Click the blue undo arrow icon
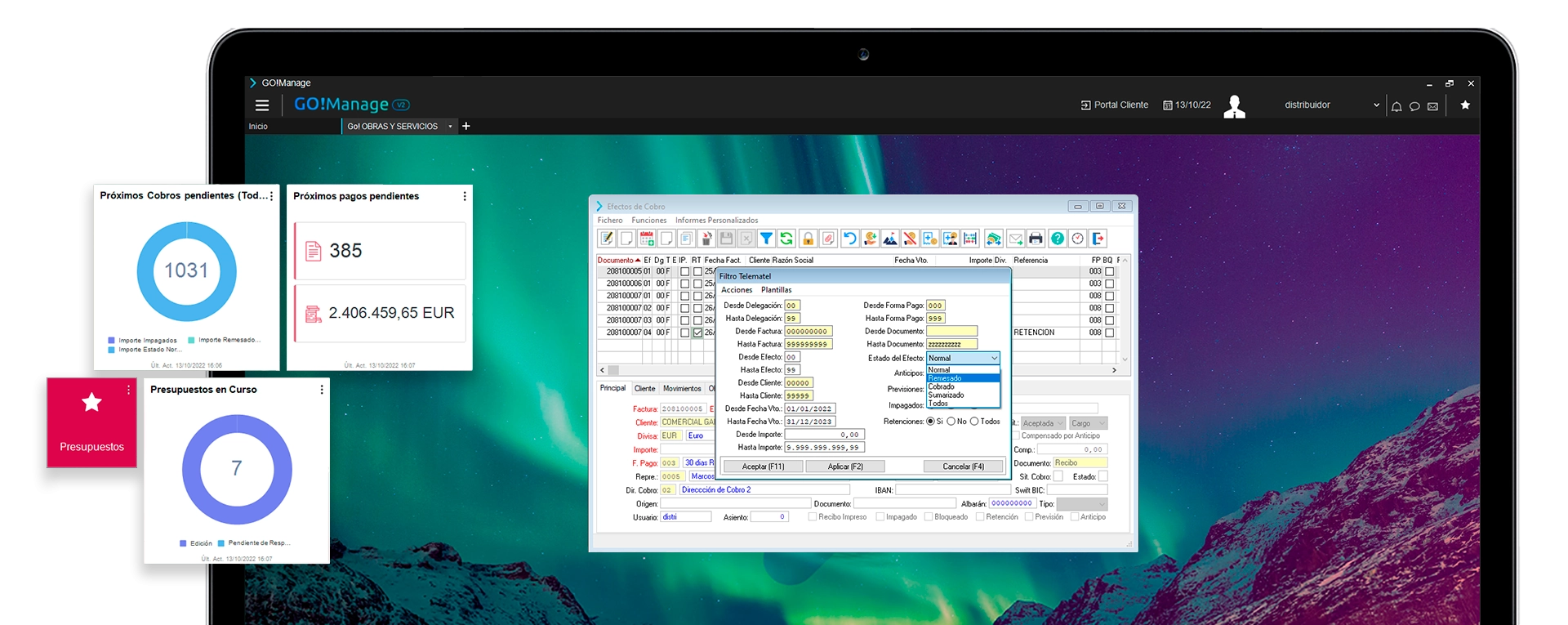 (849, 239)
